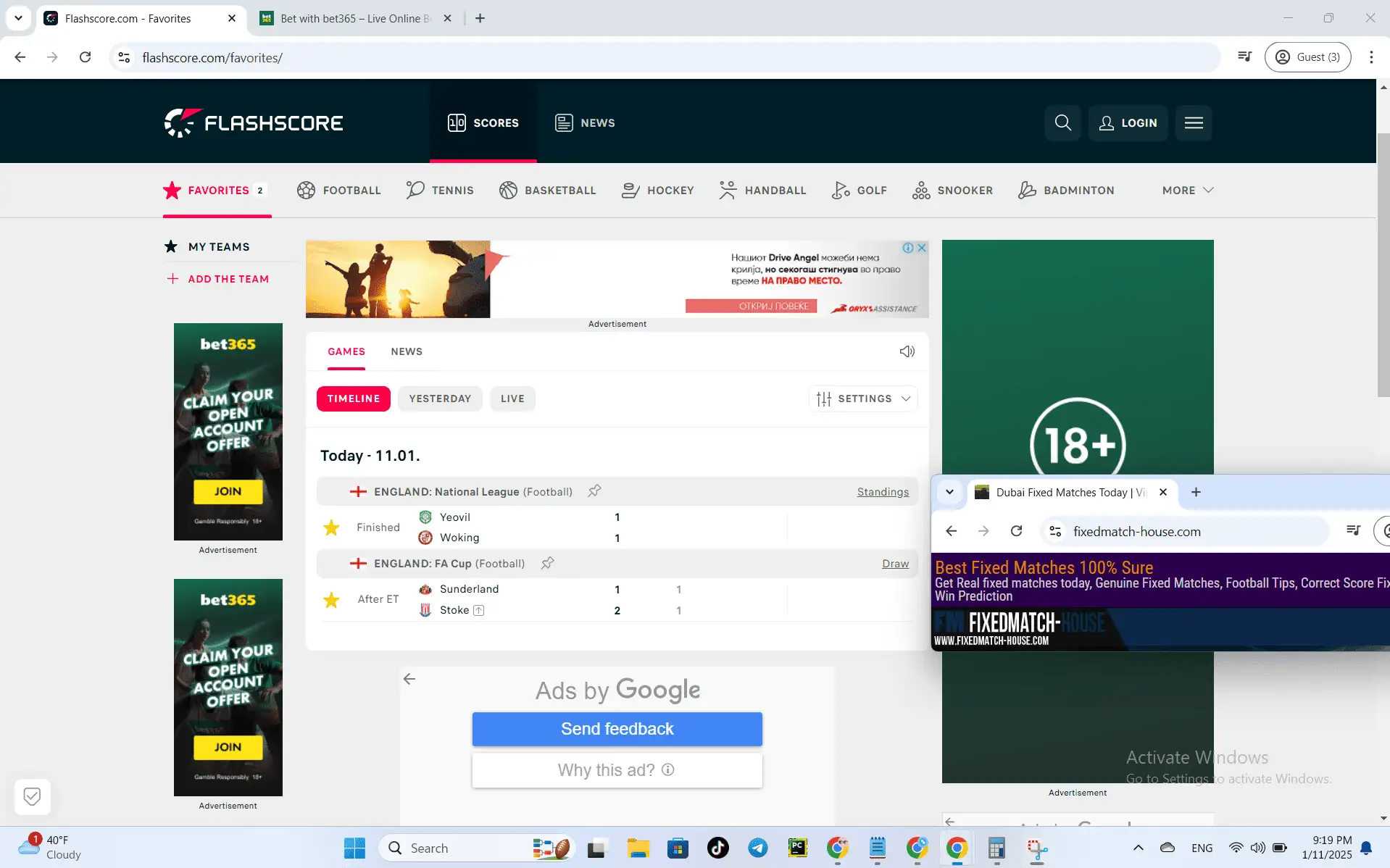Screen dimensions: 1390x868
Task: Open TikTok from the taskbar
Action: 717,848
